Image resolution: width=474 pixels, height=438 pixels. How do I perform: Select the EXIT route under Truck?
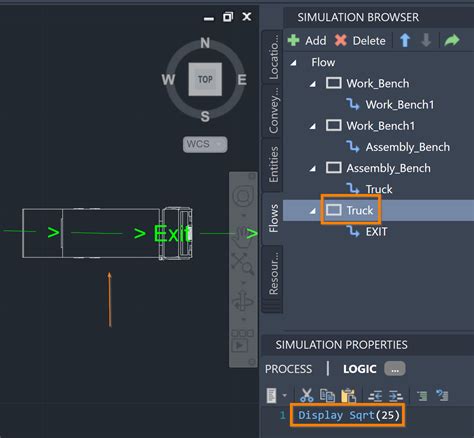point(376,232)
